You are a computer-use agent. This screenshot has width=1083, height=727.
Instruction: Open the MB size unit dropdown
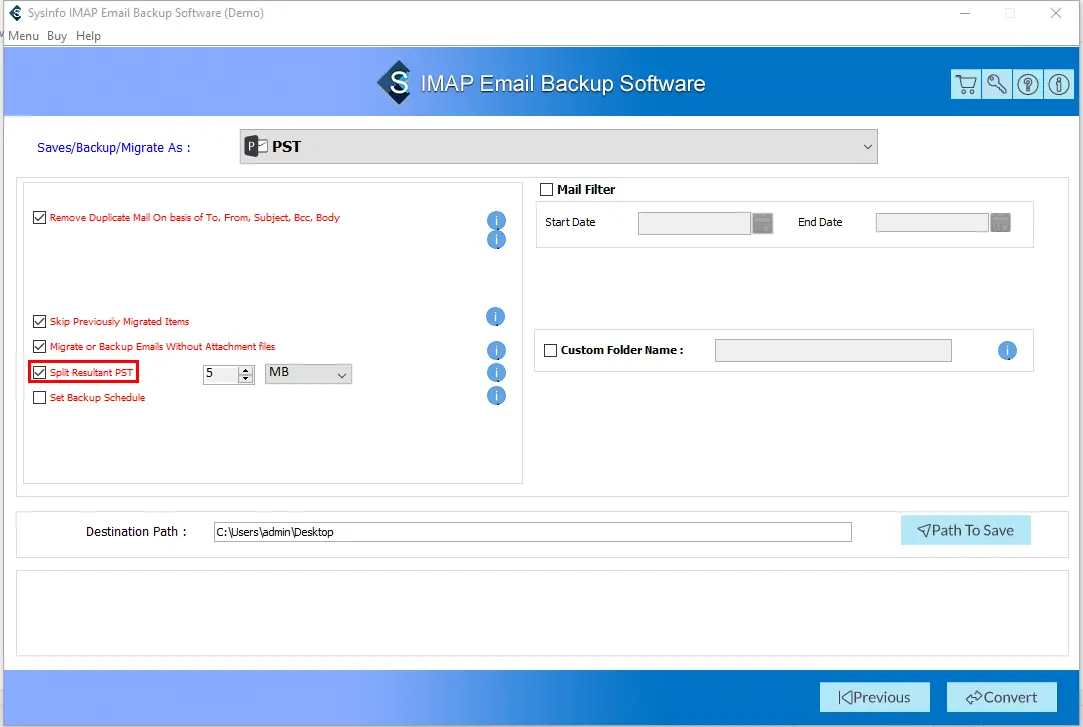tap(308, 374)
